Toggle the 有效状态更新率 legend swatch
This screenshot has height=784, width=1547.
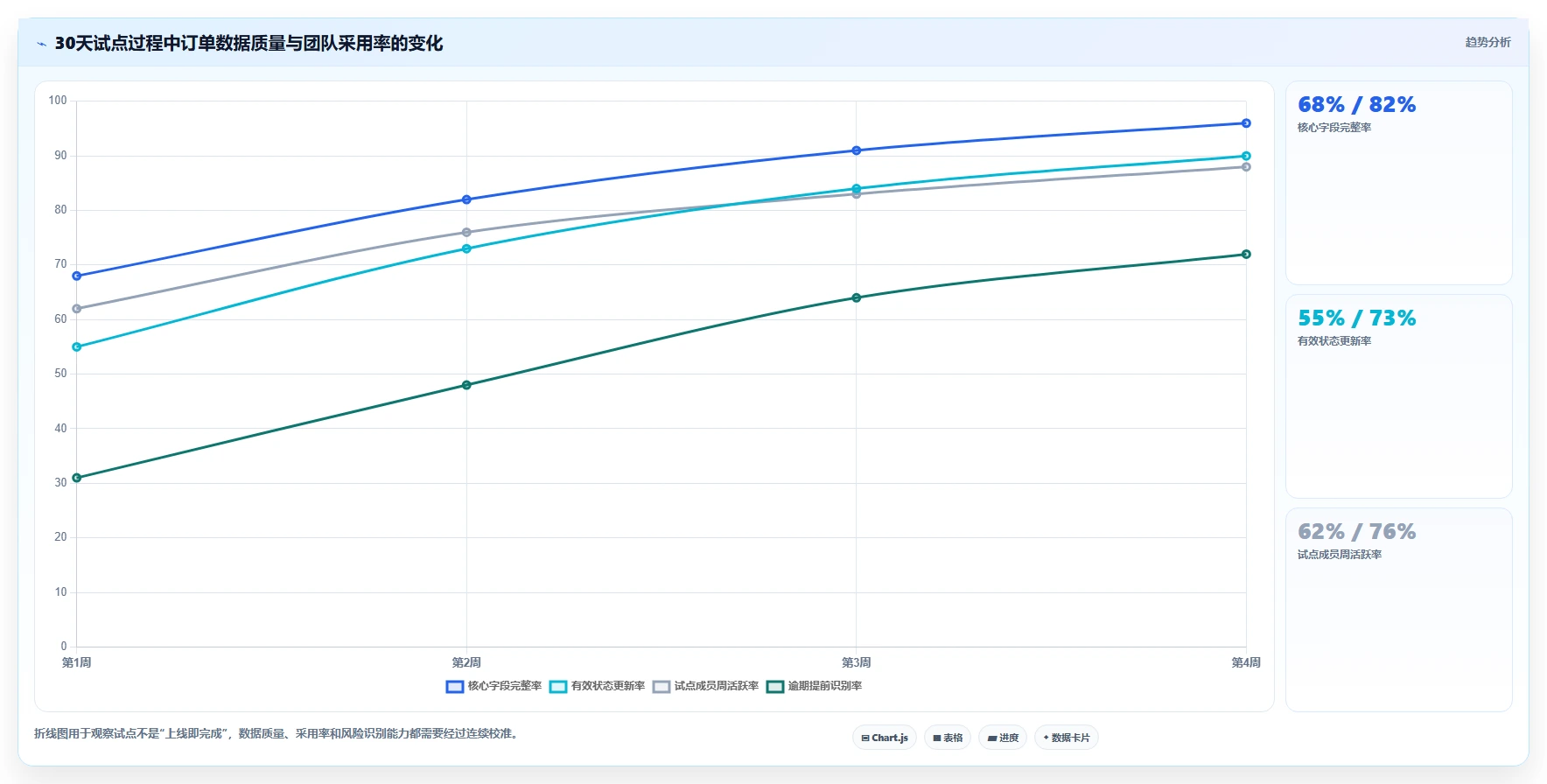(558, 687)
